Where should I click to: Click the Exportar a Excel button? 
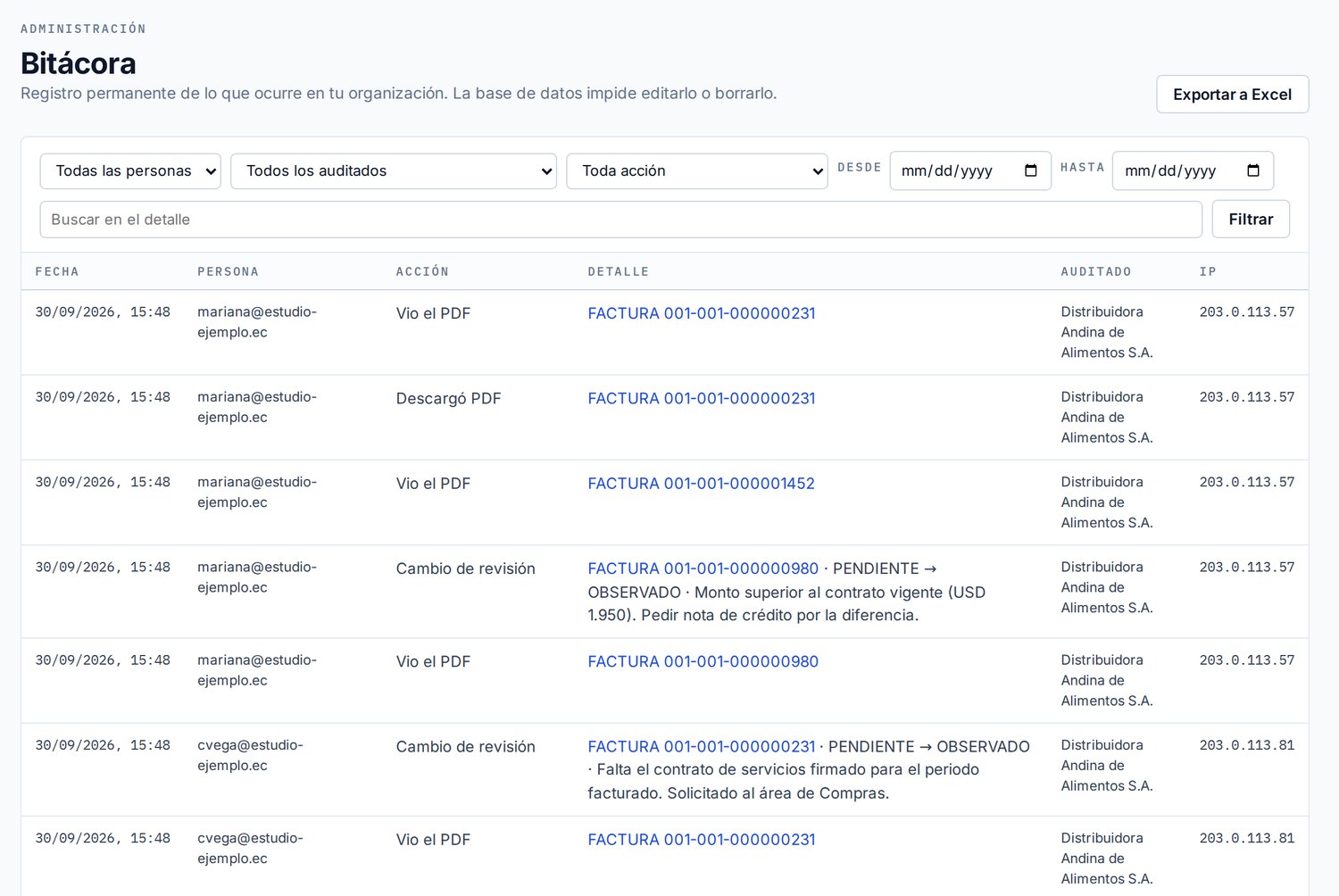[1232, 95]
